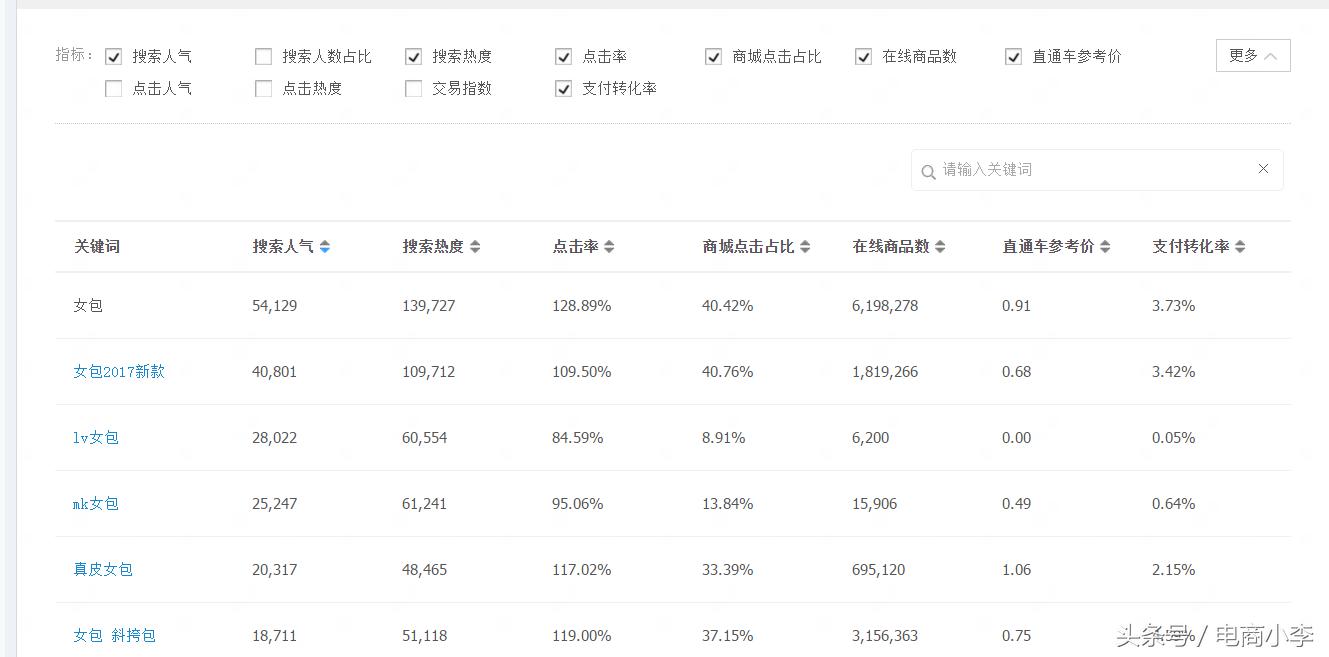This screenshot has width=1329, height=657.
Task: Sort by 商城点击占比 using its sort arrows
Action: 806,246
